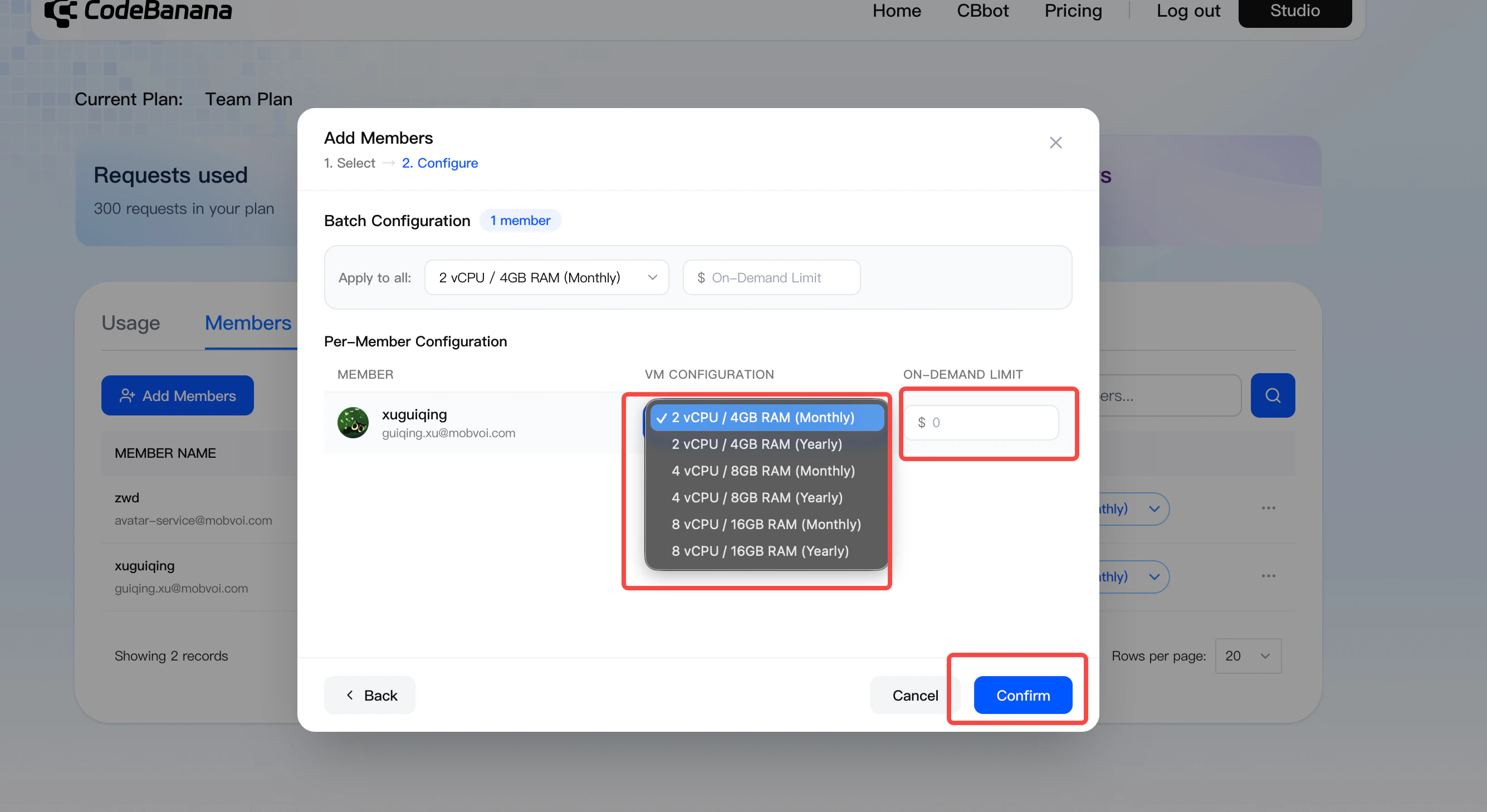Open the Pricing nav item

pos(1073,11)
